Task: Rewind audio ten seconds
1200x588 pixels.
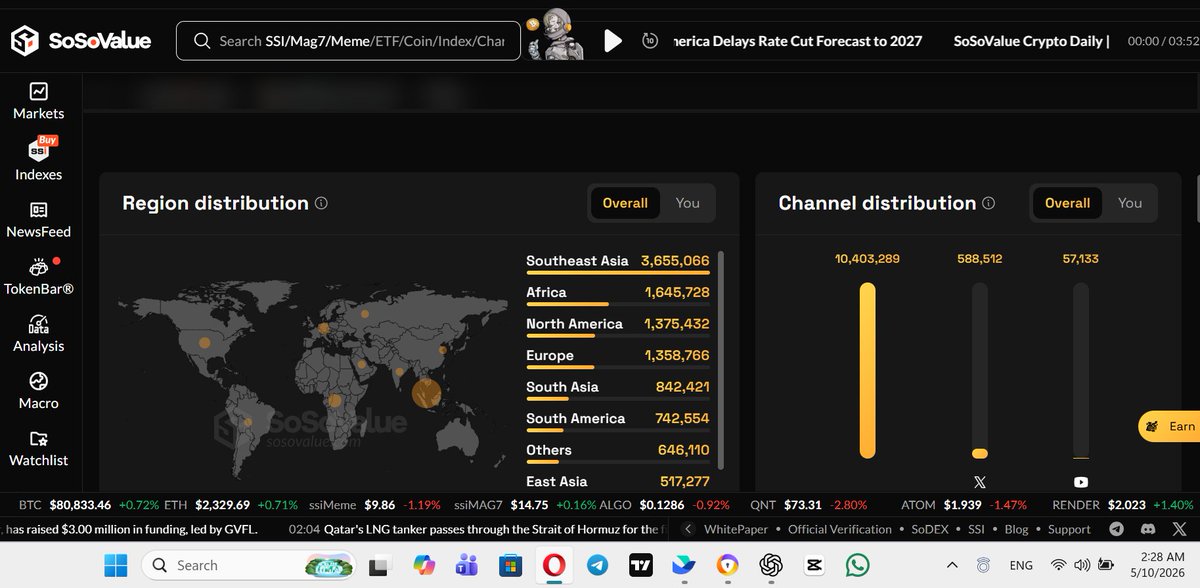Action: (x=650, y=41)
